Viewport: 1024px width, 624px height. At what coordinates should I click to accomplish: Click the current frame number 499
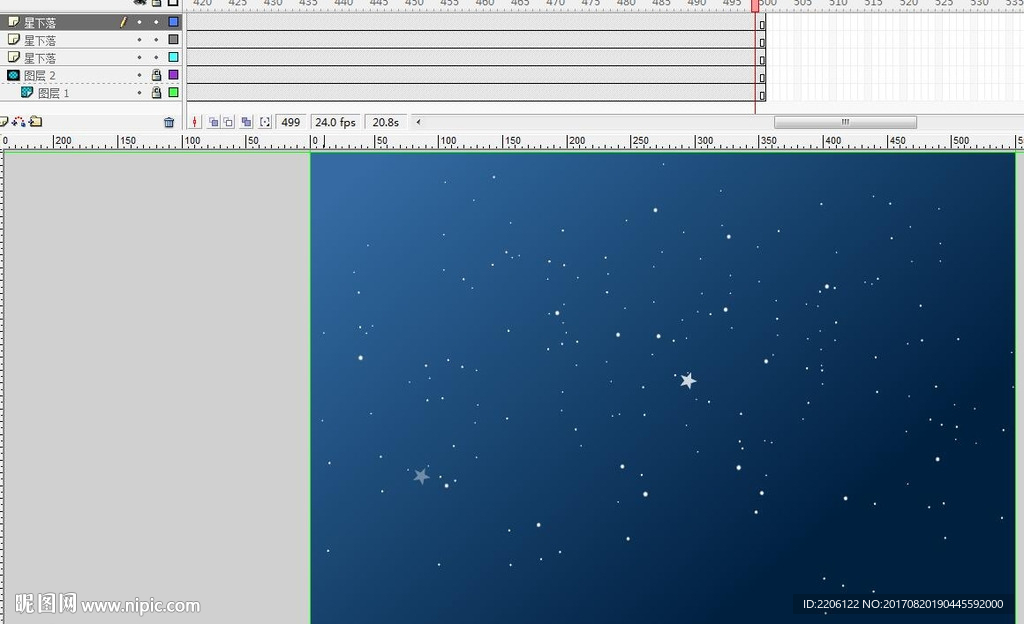[x=290, y=122]
